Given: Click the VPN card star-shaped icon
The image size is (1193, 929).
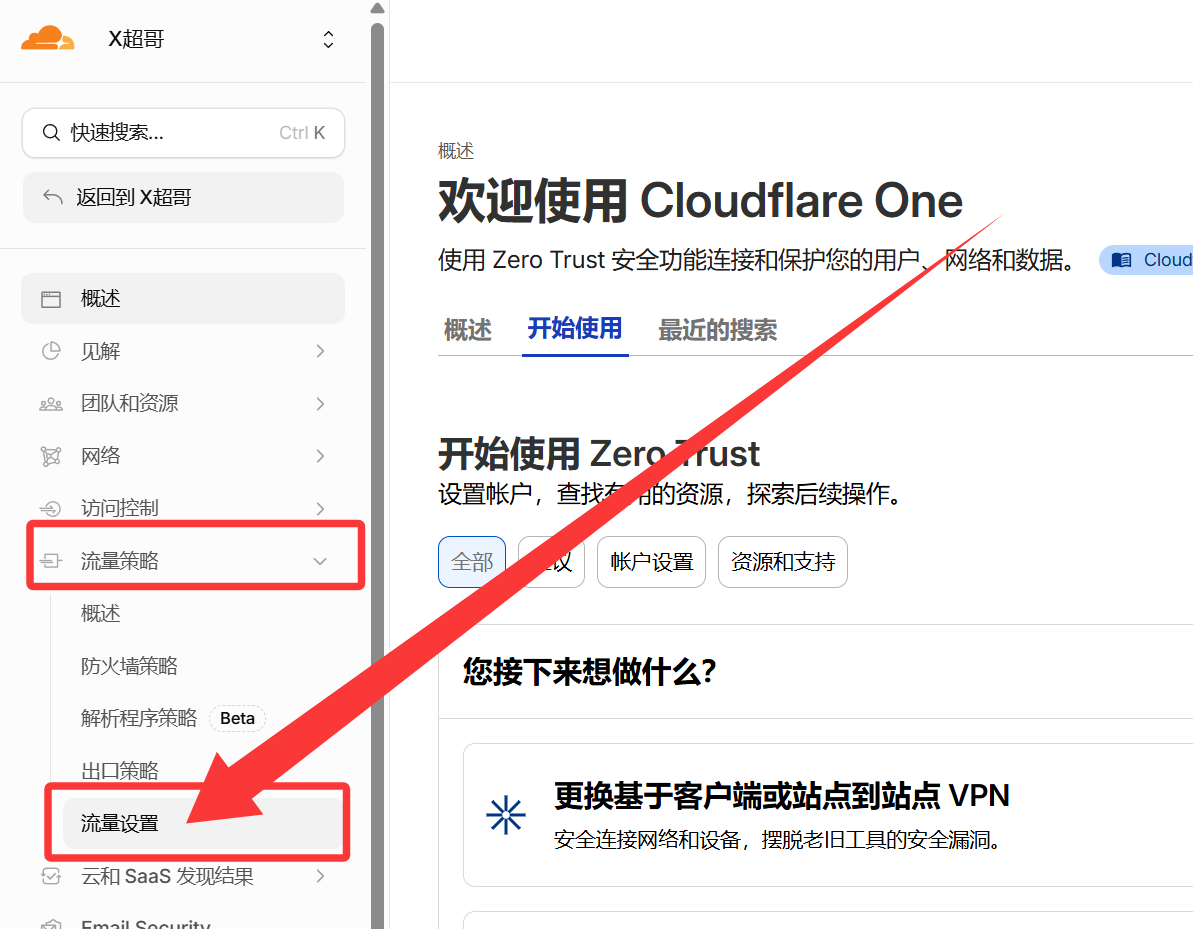Looking at the screenshot, I should coord(506,815).
